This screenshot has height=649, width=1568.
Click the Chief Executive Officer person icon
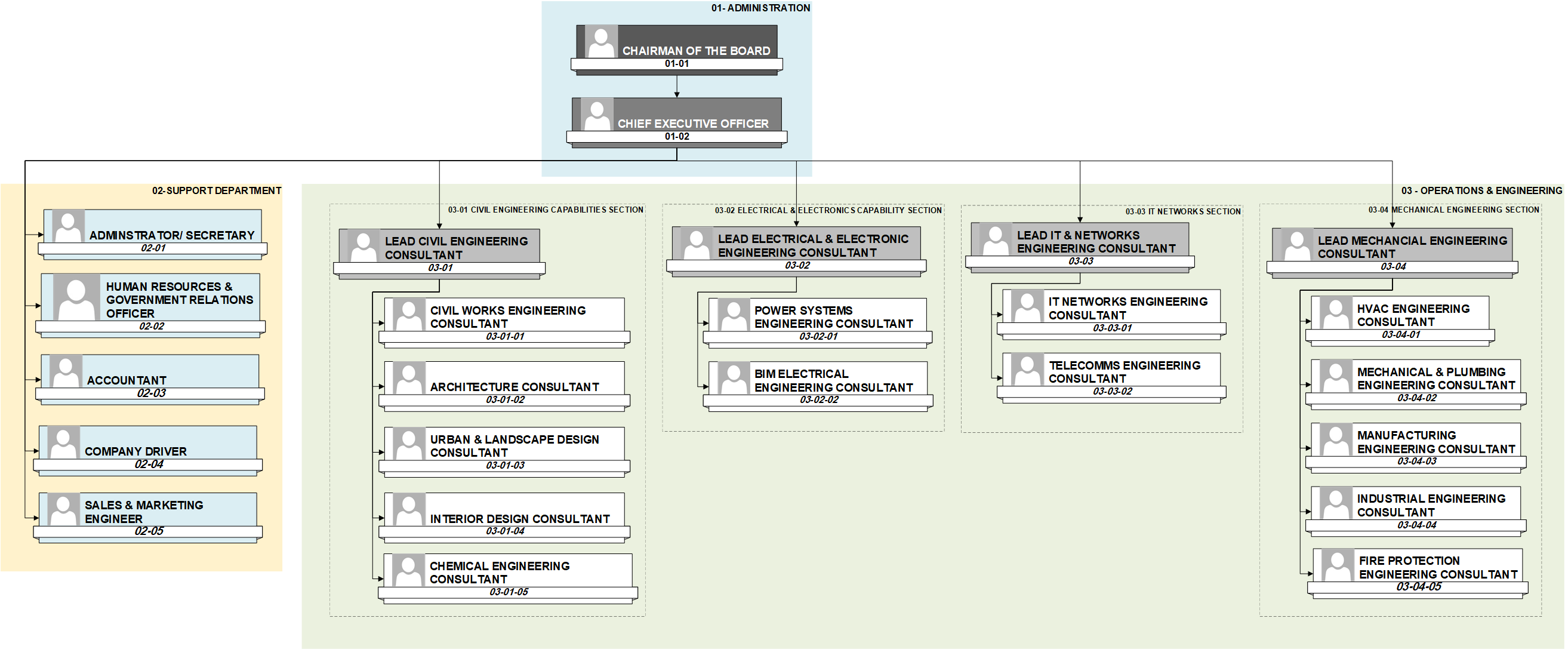tap(596, 115)
